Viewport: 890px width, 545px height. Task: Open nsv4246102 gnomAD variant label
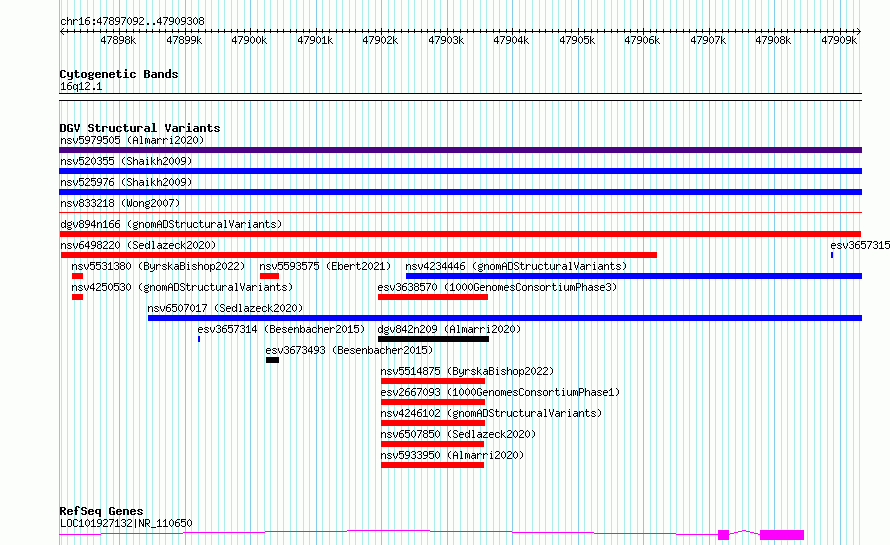[x=491, y=413]
